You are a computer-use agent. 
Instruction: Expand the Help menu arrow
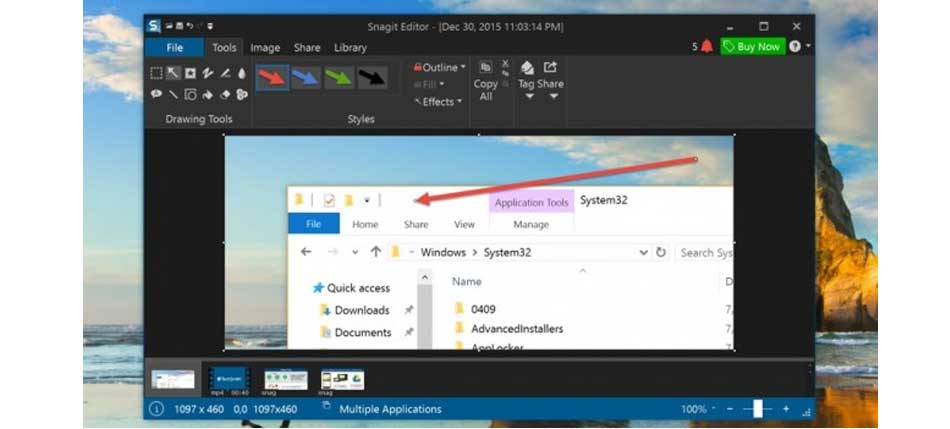point(808,46)
